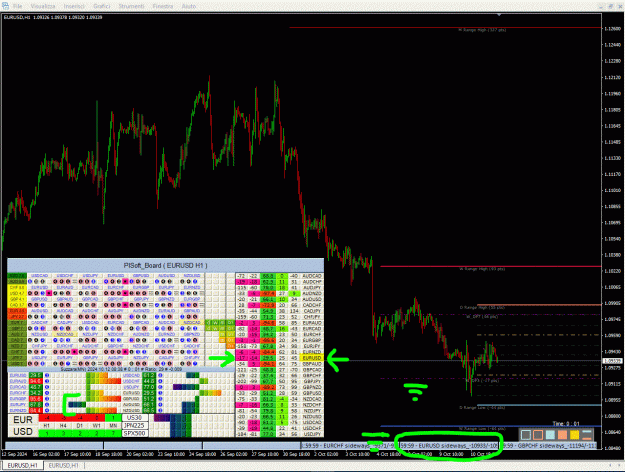Click the green USDJPY 77.0 value cell

(149, 387)
